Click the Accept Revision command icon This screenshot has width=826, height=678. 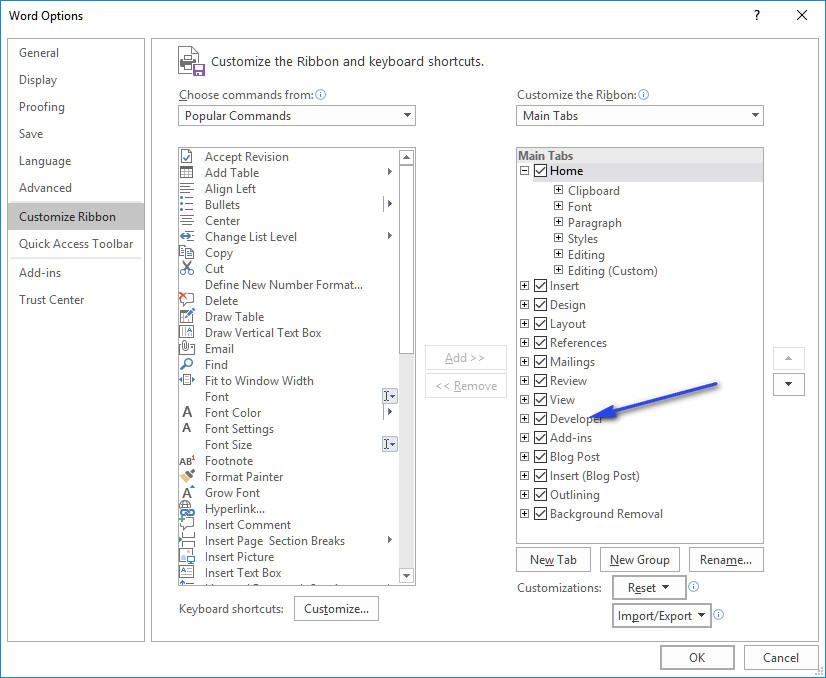tap(186, 156)
